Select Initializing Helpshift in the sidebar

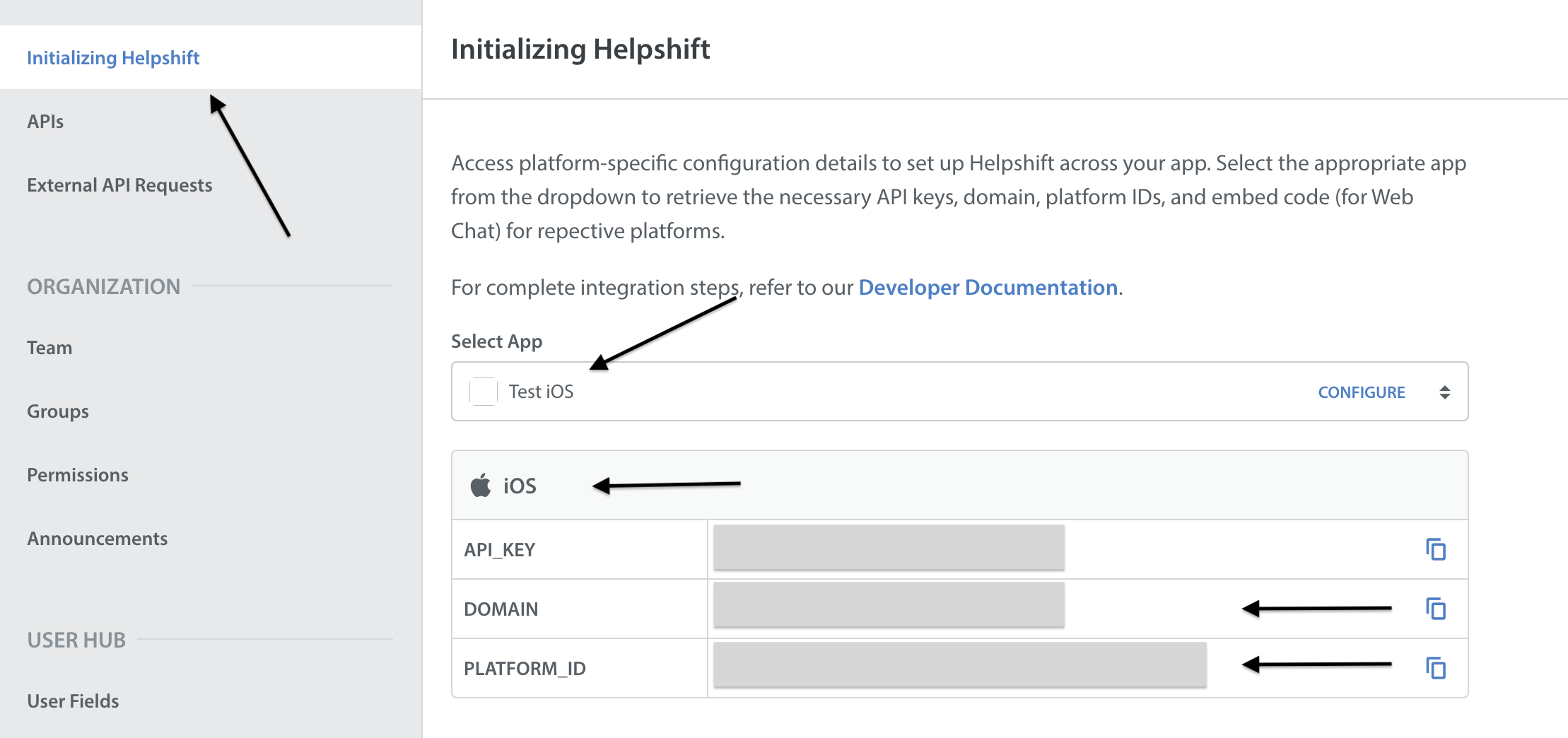(113, 58)
